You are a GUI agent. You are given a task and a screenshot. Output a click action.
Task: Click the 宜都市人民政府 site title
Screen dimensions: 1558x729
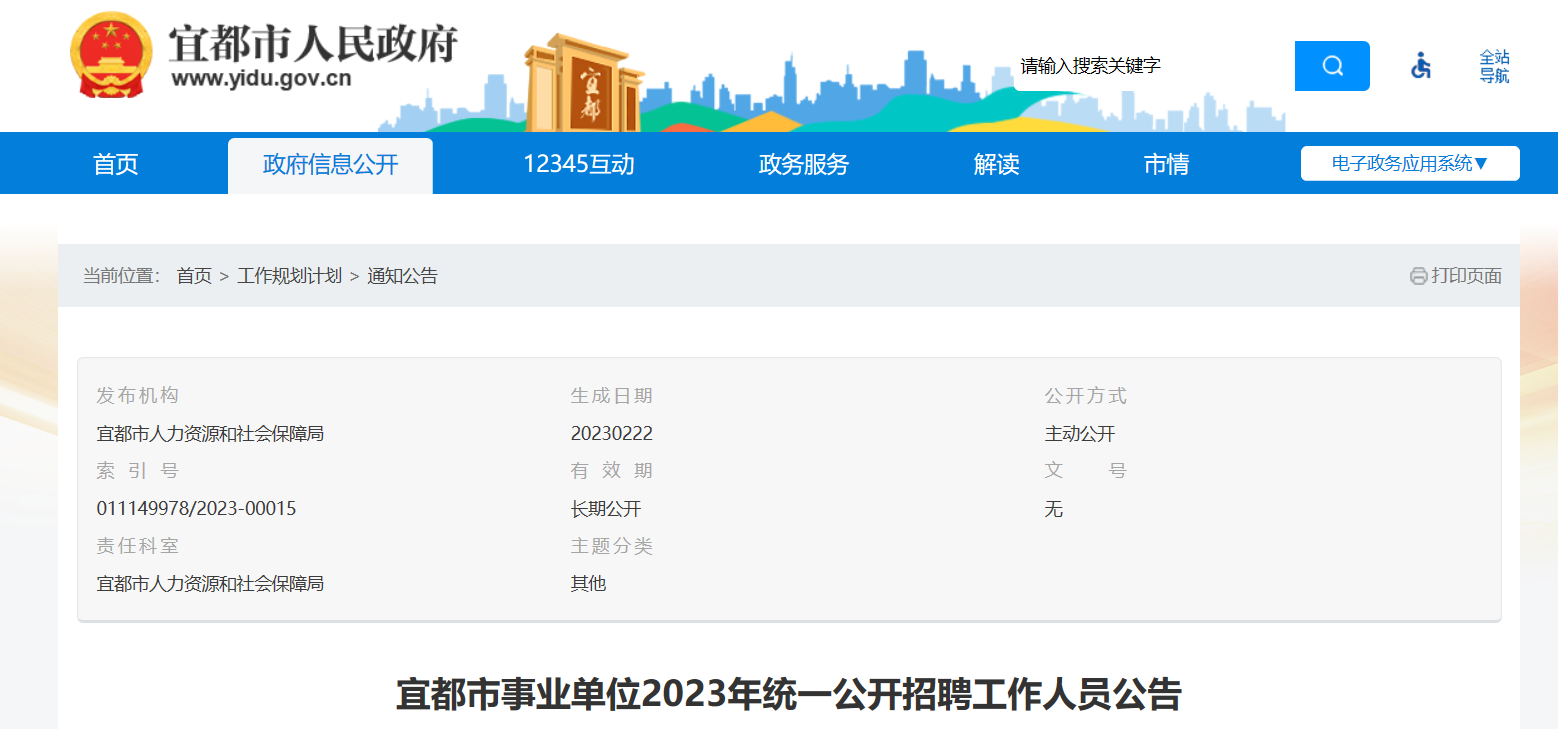pos(312,45)
